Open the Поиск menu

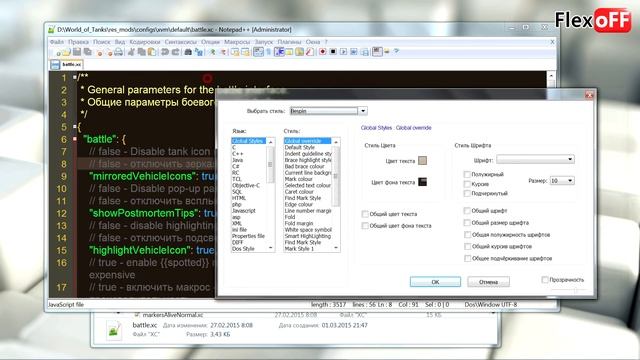pos(102,42)
